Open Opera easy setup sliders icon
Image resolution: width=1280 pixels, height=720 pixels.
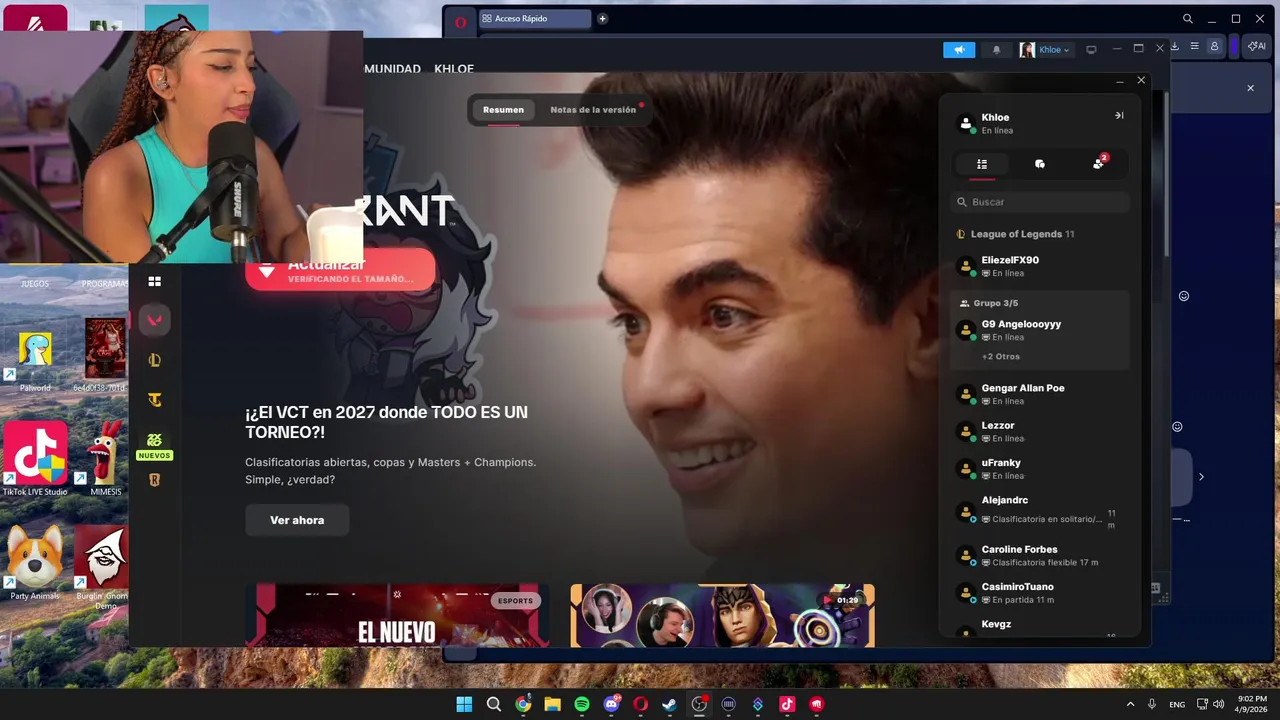pyautogui.click(x=1194, y=46)
